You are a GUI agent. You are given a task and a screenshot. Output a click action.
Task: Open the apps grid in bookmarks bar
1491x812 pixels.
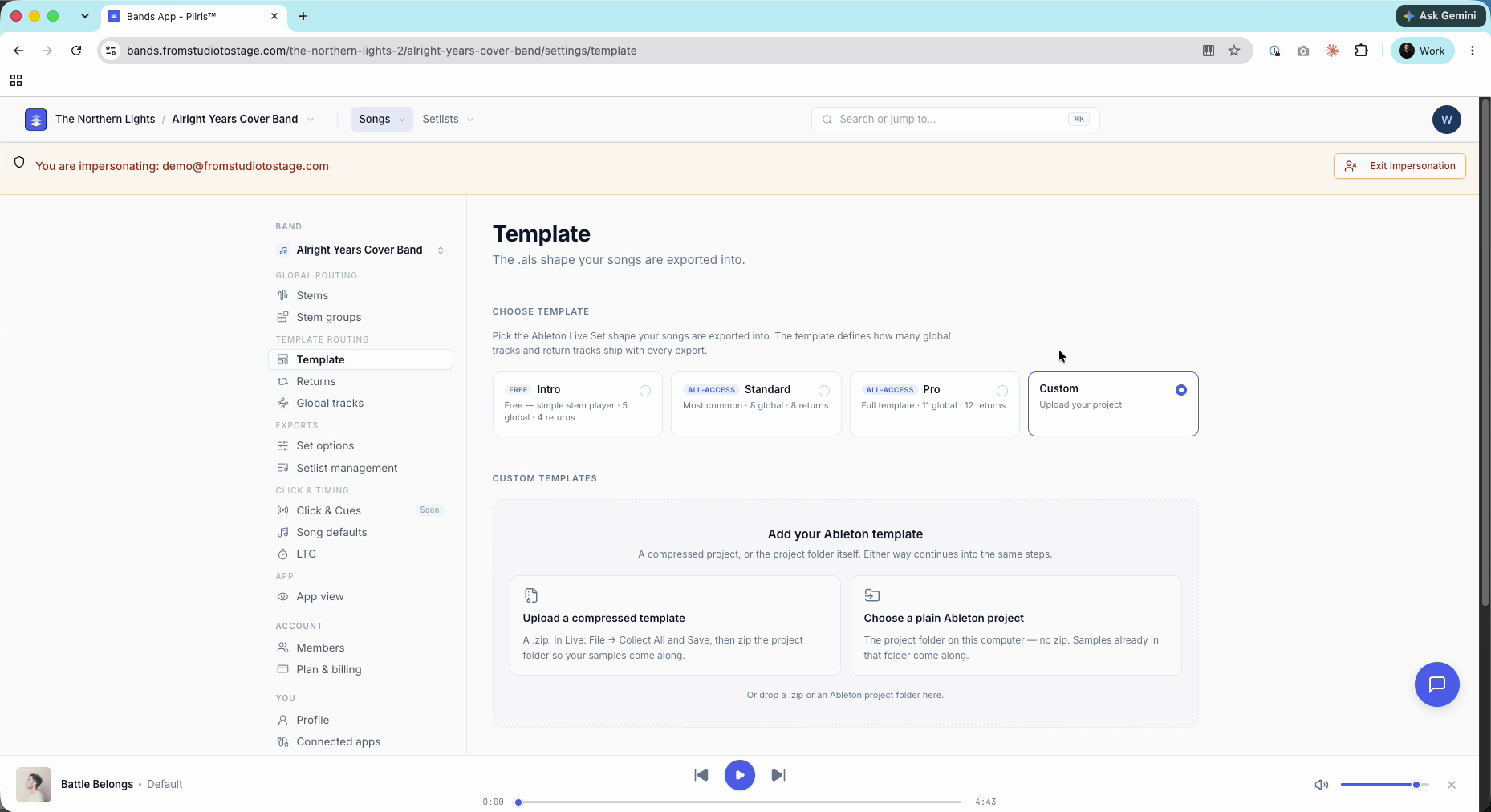click(x=16, y=80)
